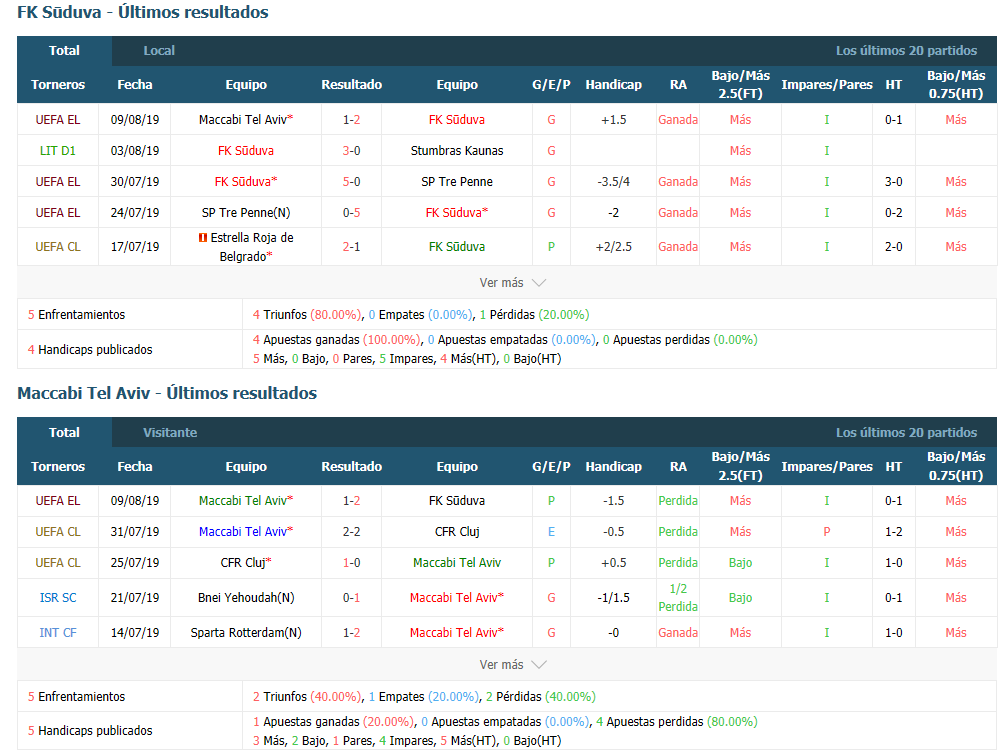Viewport: 1004px width, 752px height.
Task: Click the date 03/08/19
Action: pyautogui.click(x=134, y=151)
